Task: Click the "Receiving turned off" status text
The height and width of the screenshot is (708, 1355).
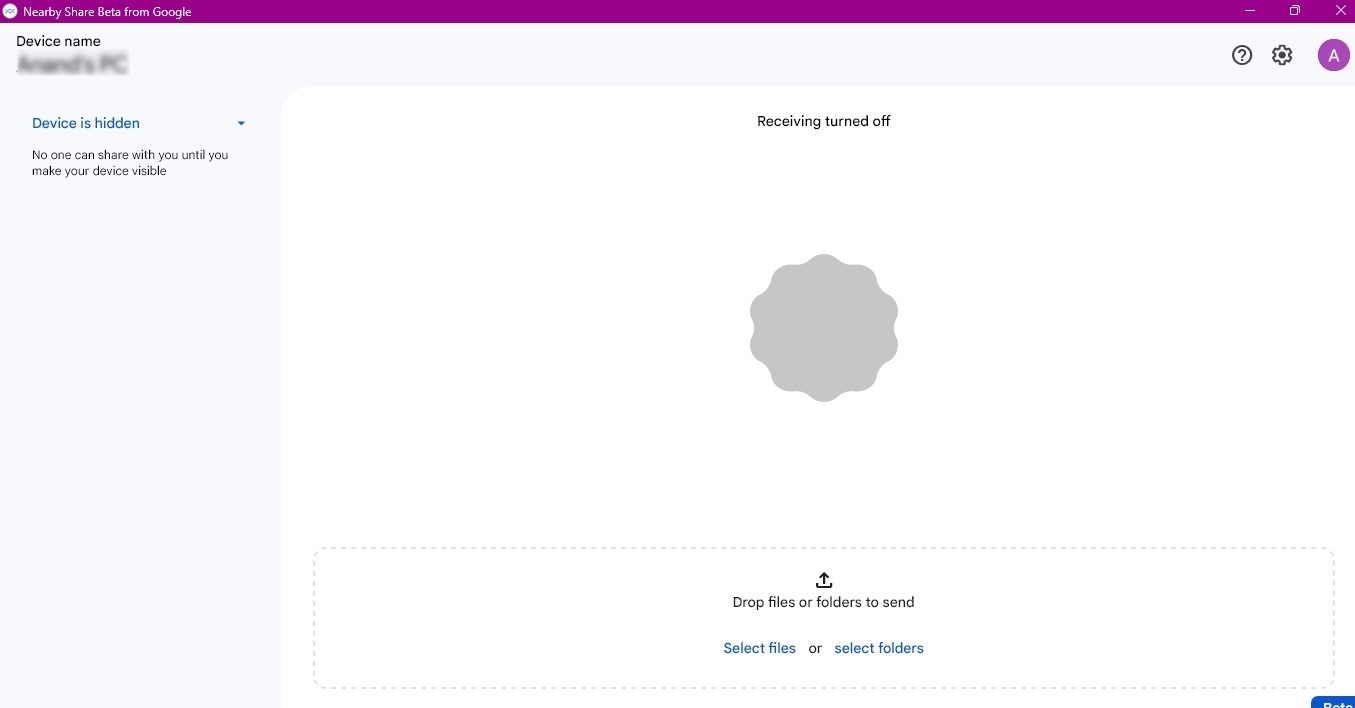Action: point(823,121)
